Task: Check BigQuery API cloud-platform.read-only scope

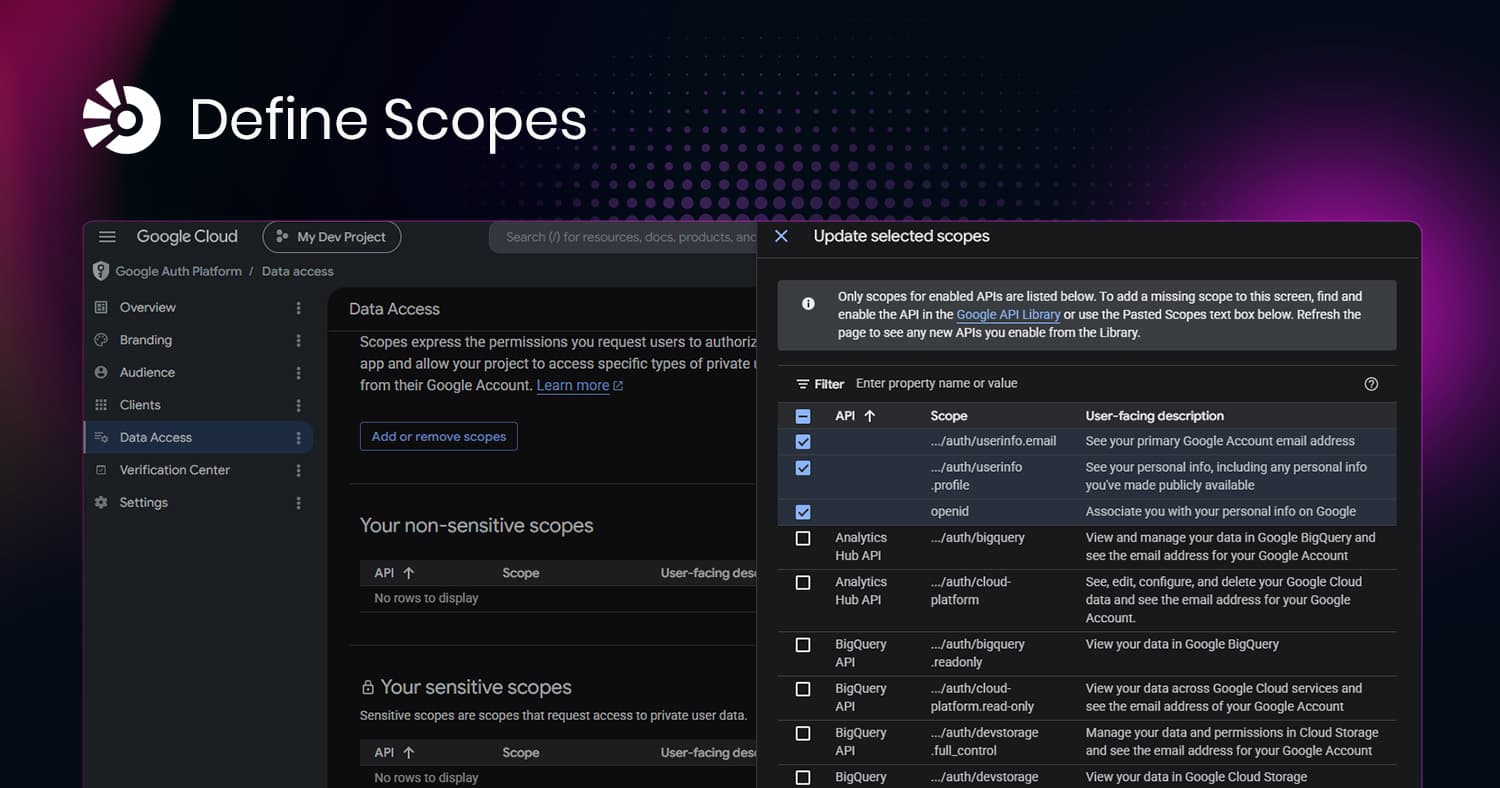Action: (x=803, y=689)
